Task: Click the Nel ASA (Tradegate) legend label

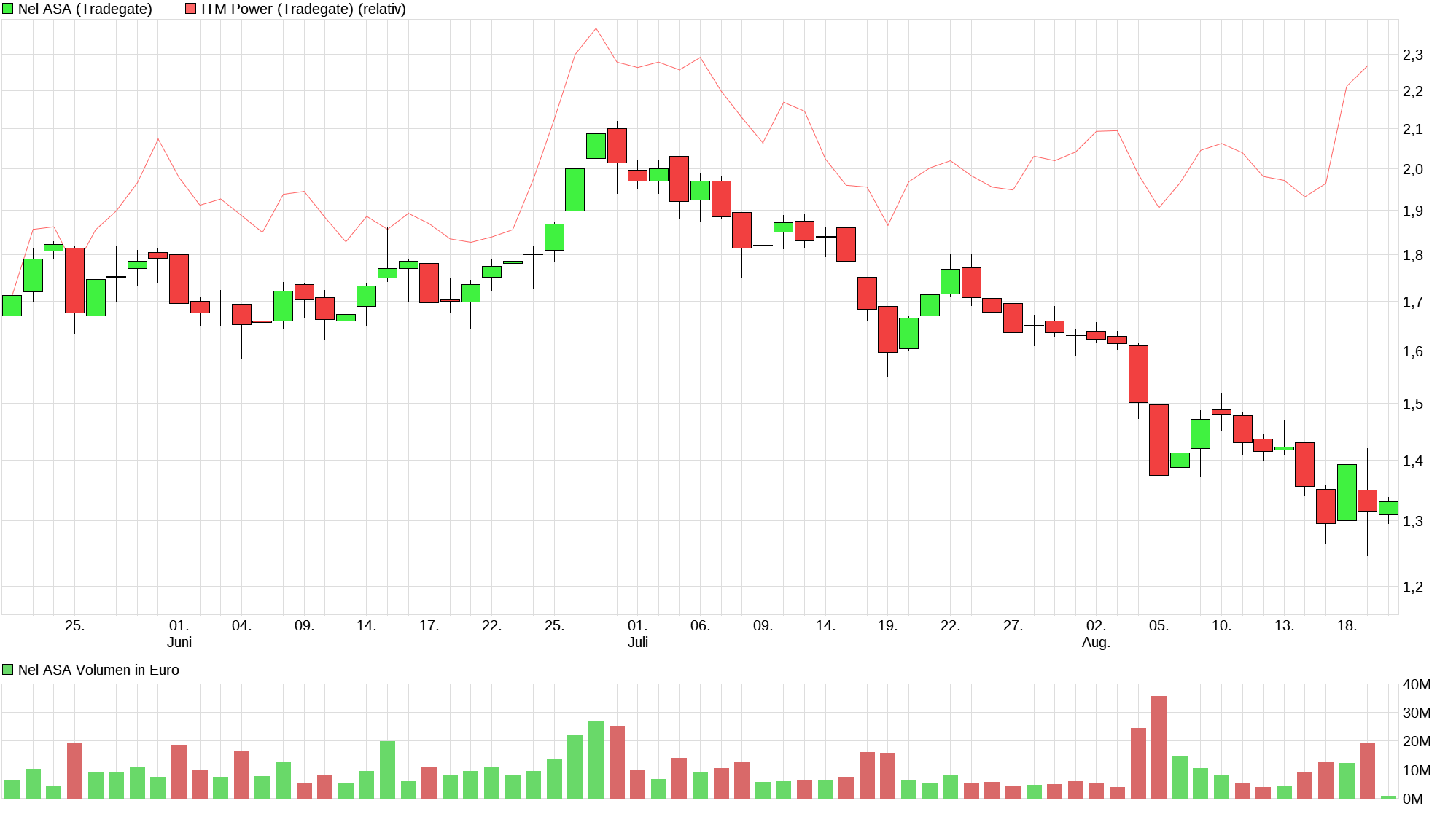Action: click(x=85, y=9)
